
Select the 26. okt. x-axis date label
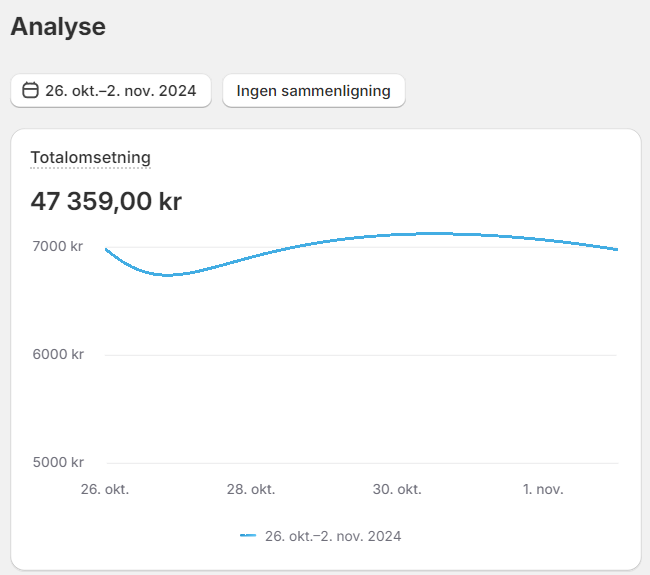105,490
